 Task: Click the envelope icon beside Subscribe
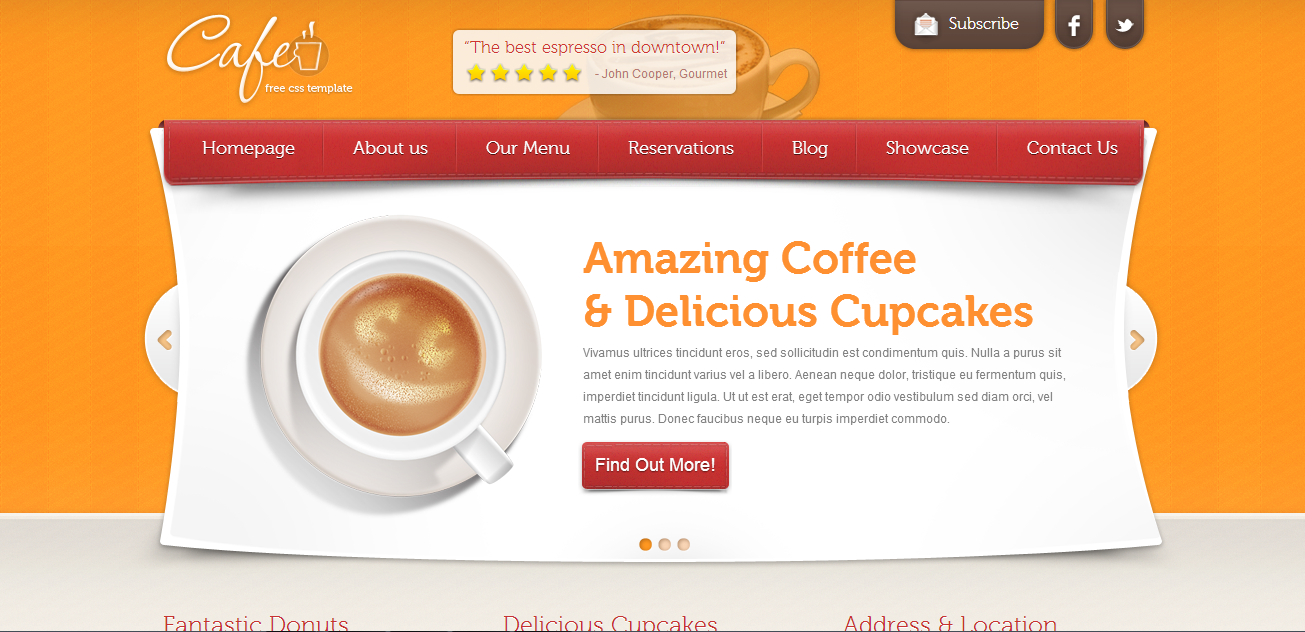click(x=926, y=24)
